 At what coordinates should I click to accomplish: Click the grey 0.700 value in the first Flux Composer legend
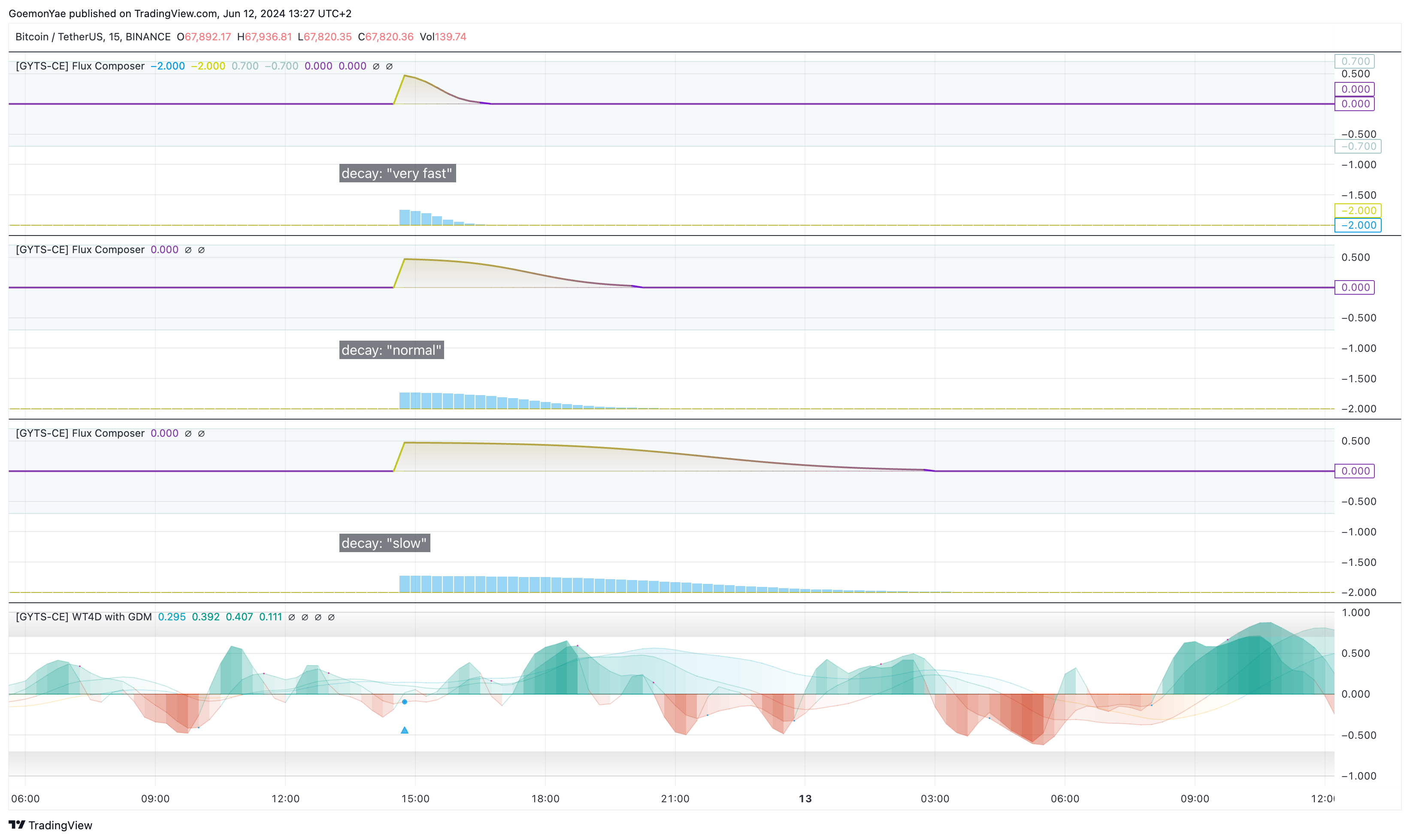245,66
